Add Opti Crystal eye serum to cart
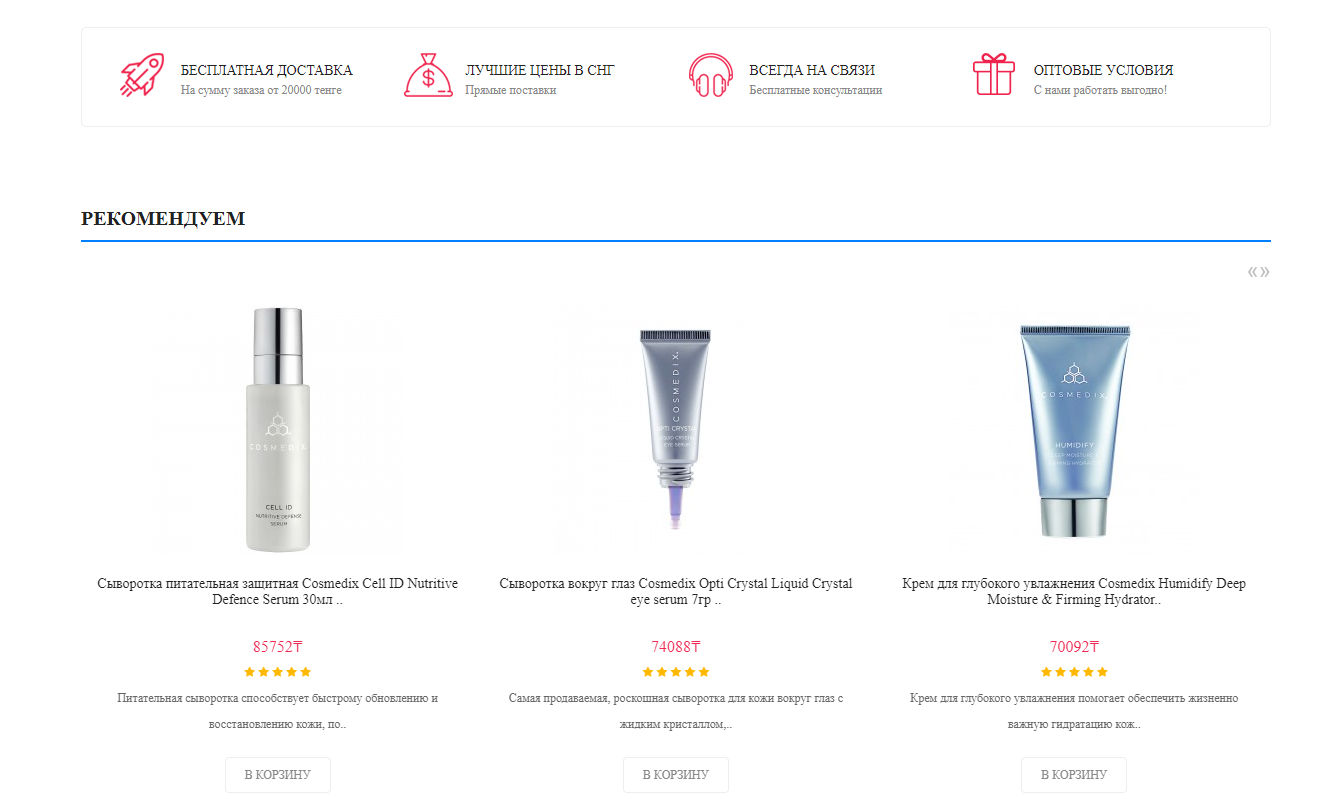 point(676,775)
